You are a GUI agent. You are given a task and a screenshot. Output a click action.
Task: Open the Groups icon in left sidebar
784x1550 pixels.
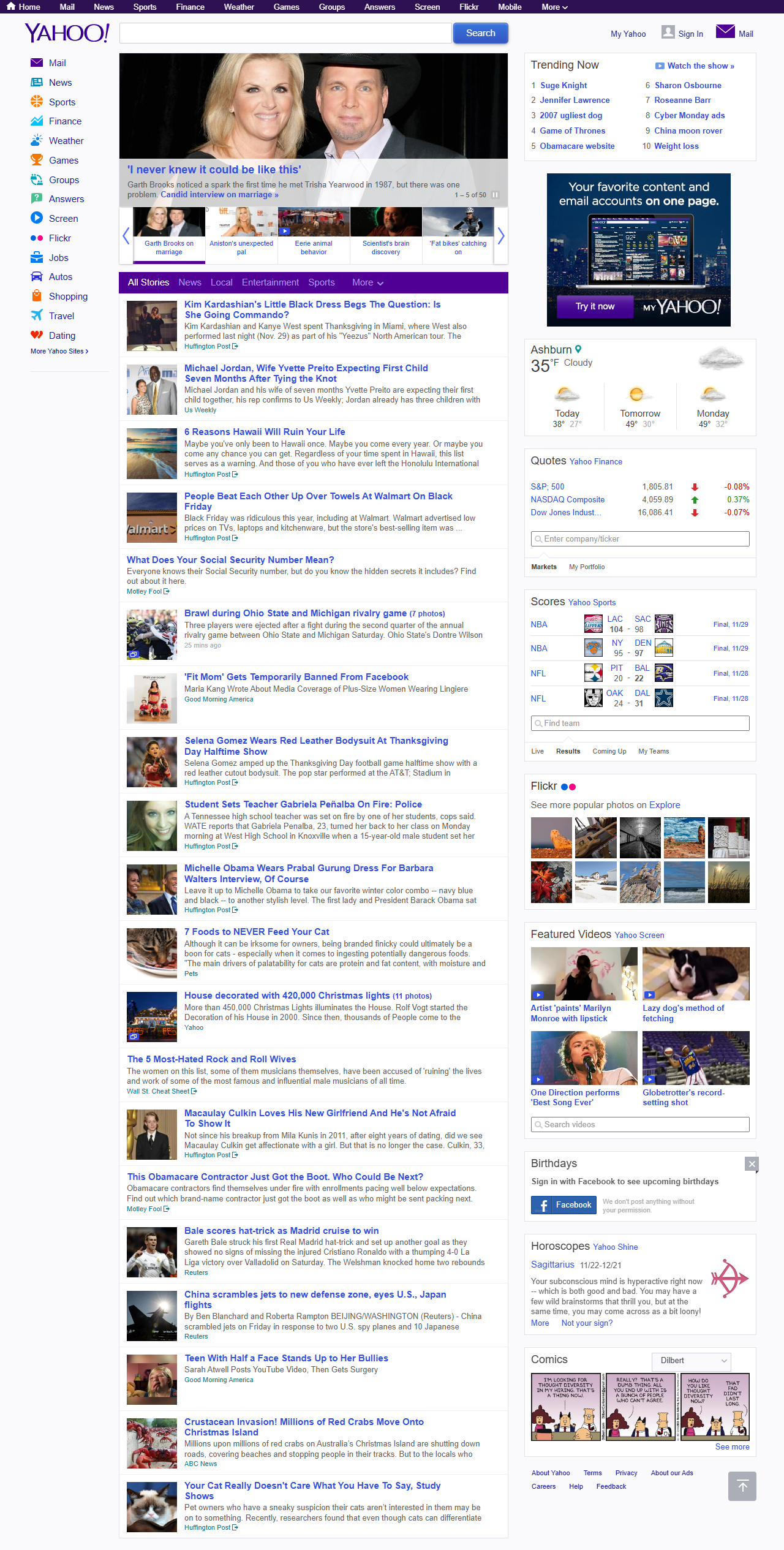pos(37,180)
